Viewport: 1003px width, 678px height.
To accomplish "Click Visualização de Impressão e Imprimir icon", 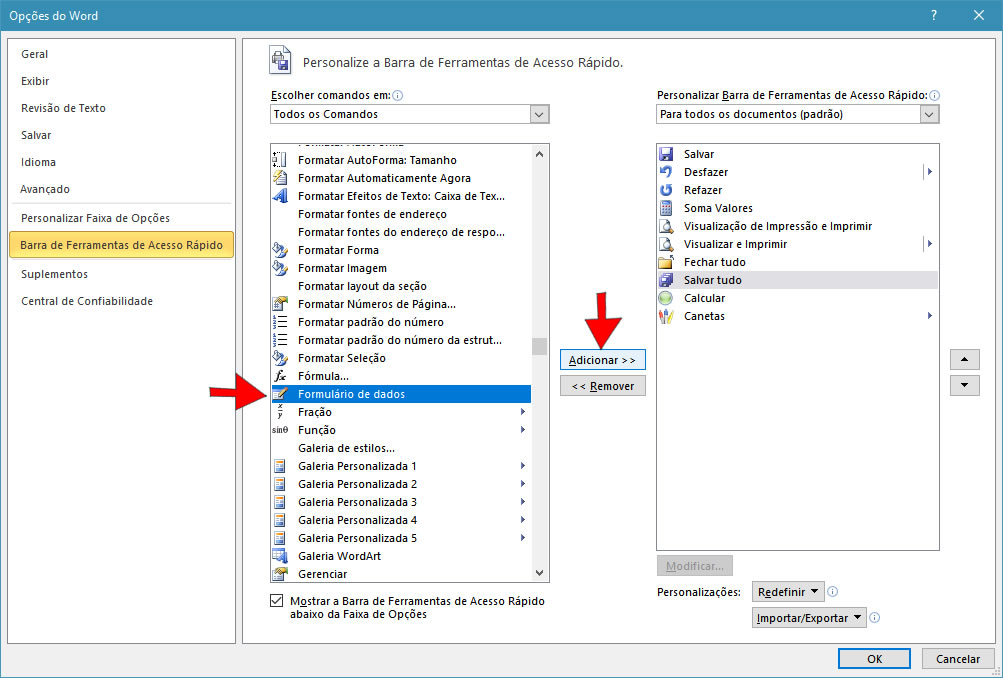I will (666, 226).
